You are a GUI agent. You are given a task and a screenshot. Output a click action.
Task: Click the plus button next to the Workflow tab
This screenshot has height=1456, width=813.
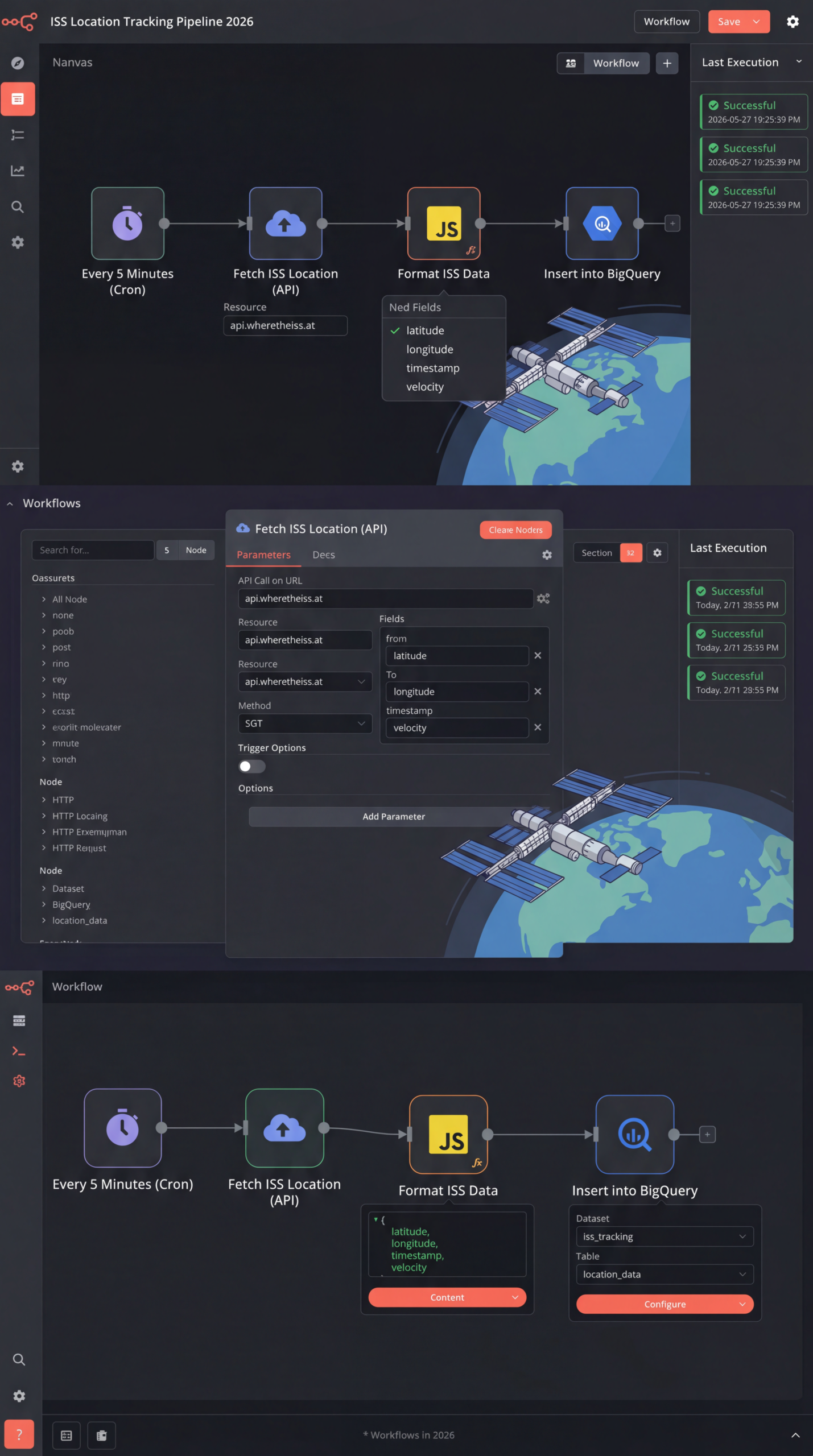tap(667, 63)
